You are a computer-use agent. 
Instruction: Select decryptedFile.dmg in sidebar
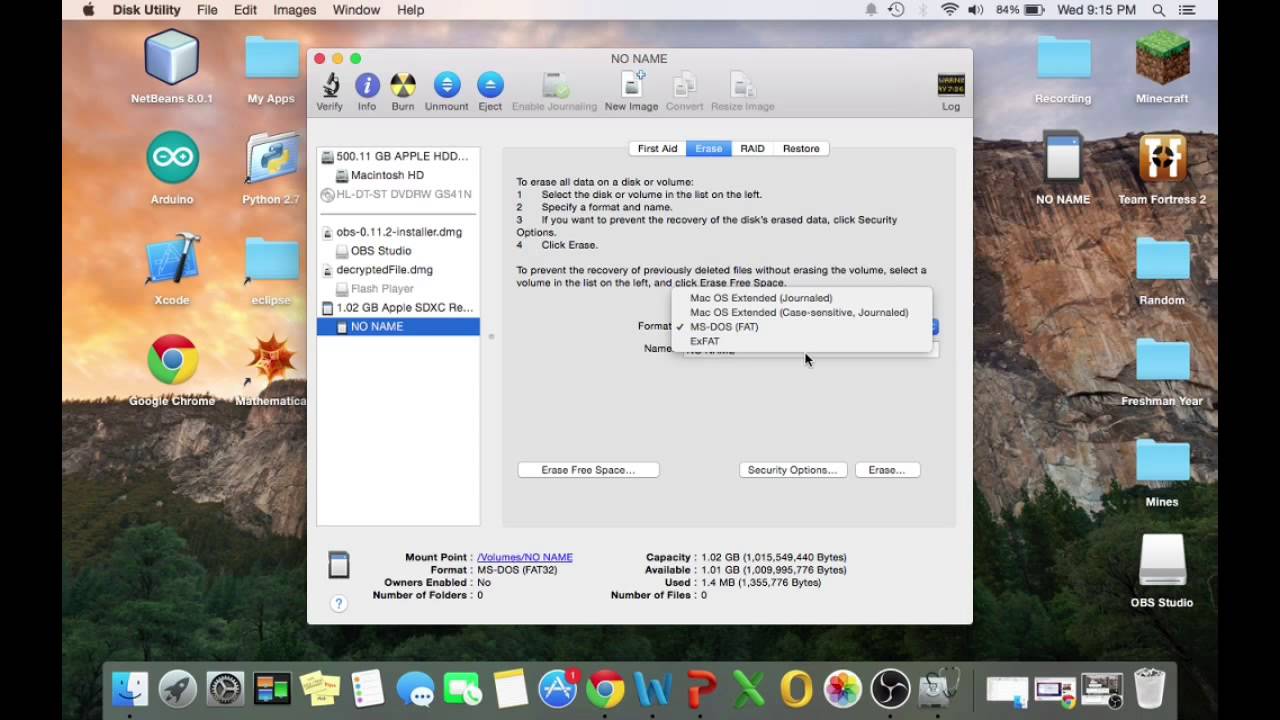click(398, 270)
